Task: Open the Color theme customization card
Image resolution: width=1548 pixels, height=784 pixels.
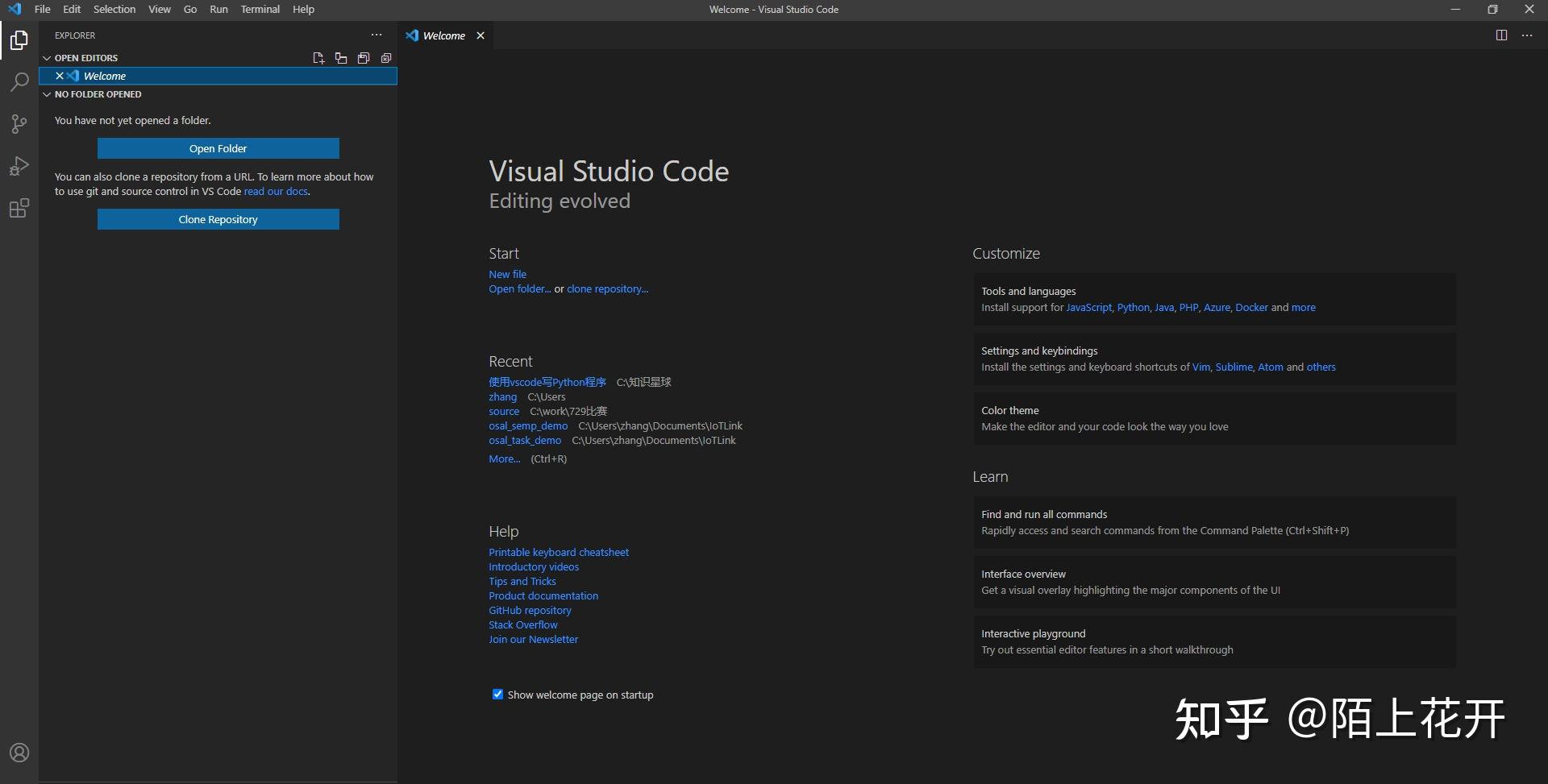Action: (x=1213, y=418)
